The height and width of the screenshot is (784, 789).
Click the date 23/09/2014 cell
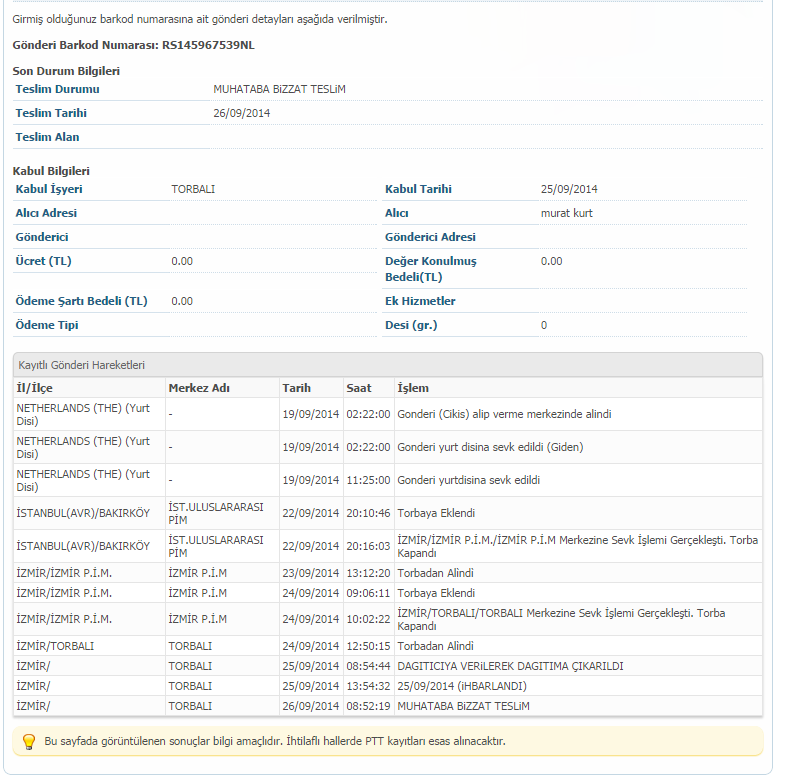pos(311,573)
